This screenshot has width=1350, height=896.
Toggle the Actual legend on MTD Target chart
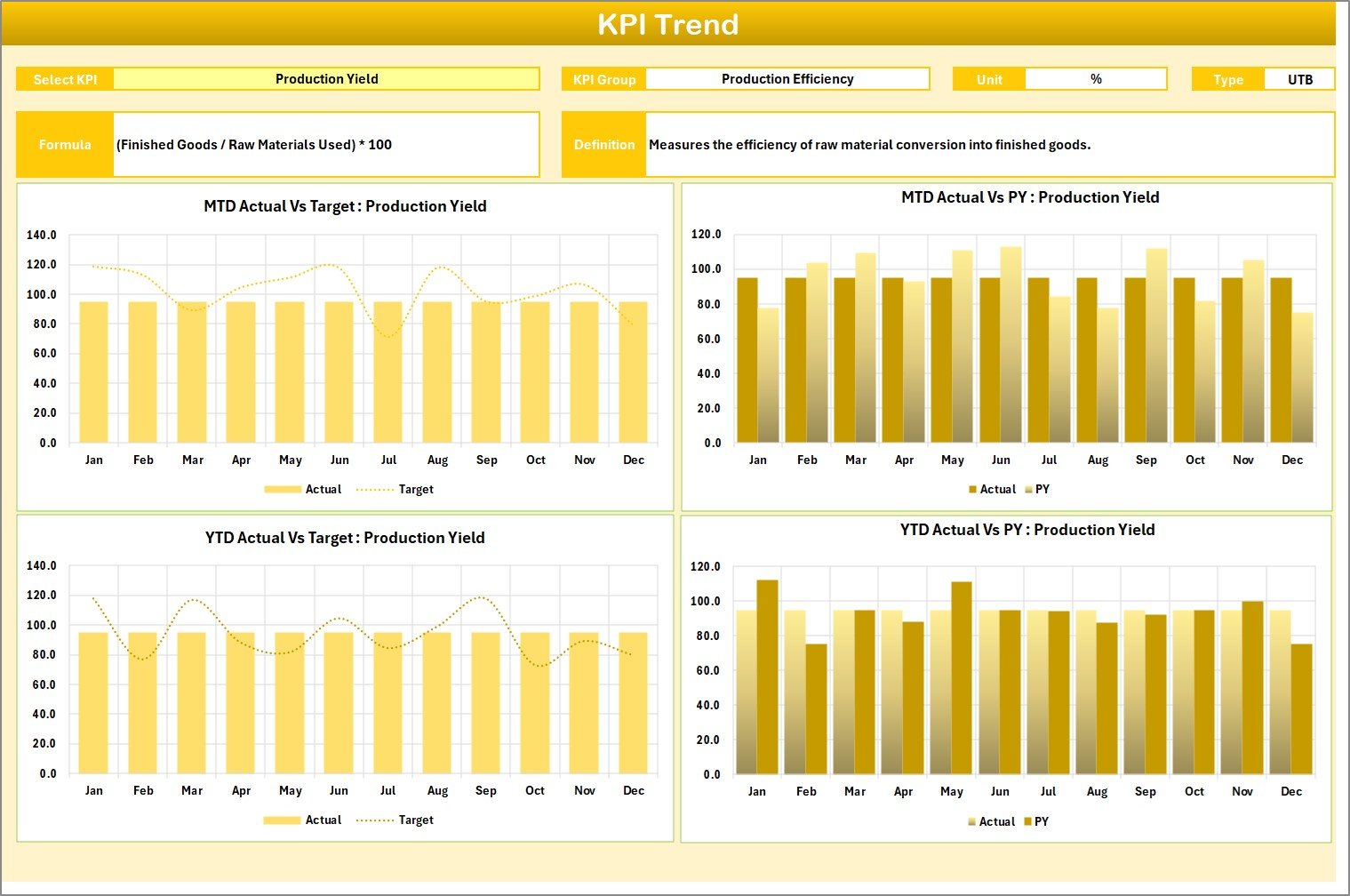pos(323,489)
